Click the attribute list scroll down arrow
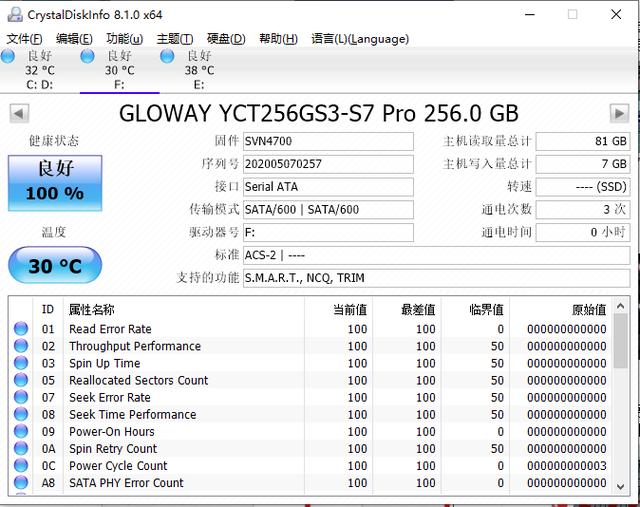 (621, 486)
